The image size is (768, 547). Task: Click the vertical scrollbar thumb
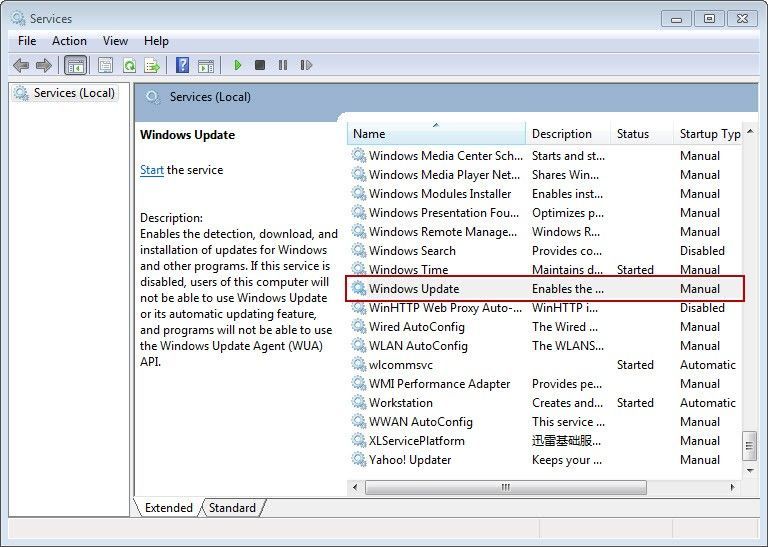pos(749,446)
